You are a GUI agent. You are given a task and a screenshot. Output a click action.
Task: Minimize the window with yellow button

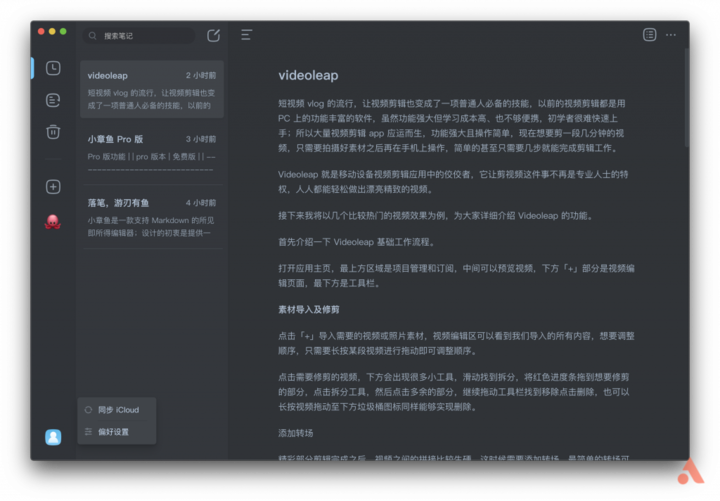pyautogui.click(x=52, y=31)
